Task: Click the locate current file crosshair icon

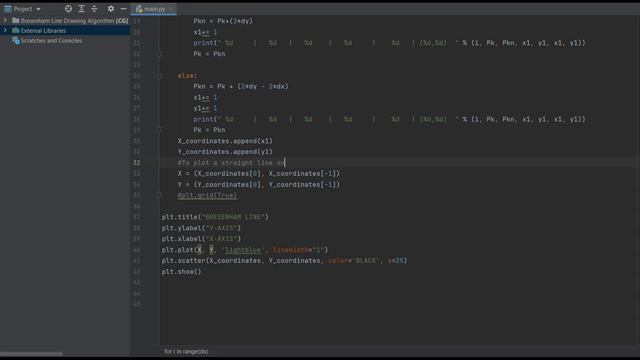Action: [x=68, y=9]
